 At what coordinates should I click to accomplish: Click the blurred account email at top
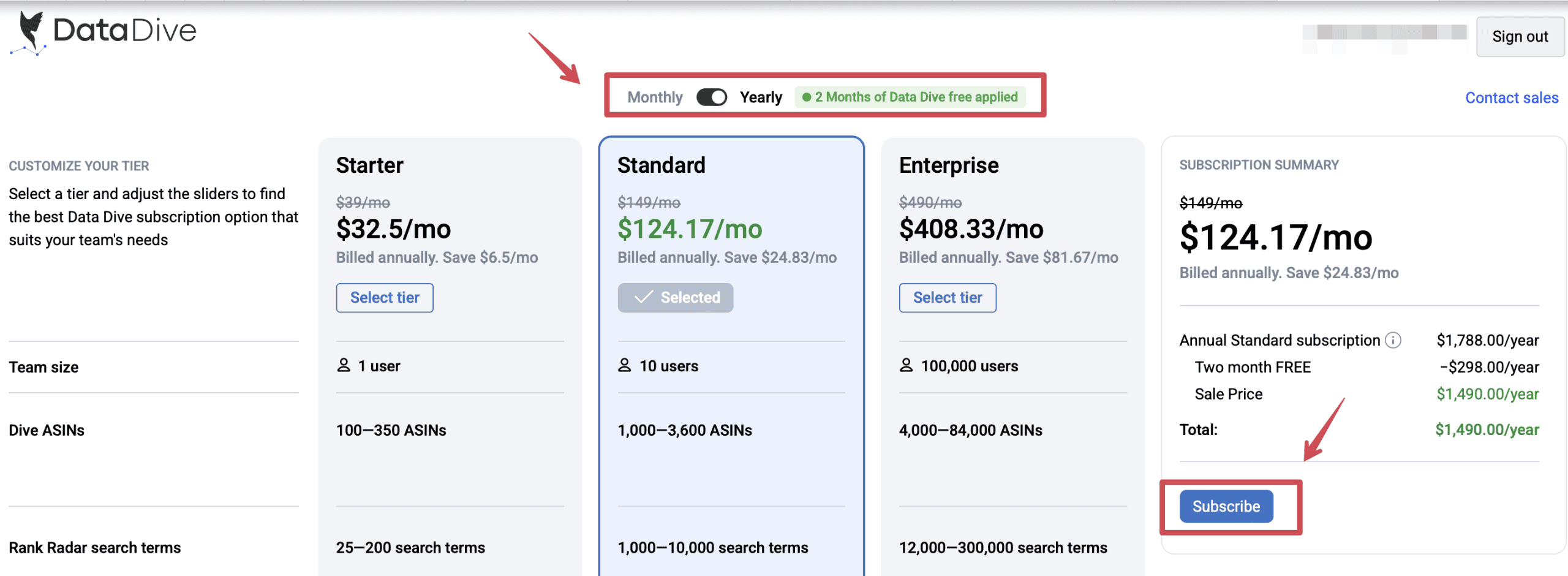pyautogui.click(x=1384, y=37)
